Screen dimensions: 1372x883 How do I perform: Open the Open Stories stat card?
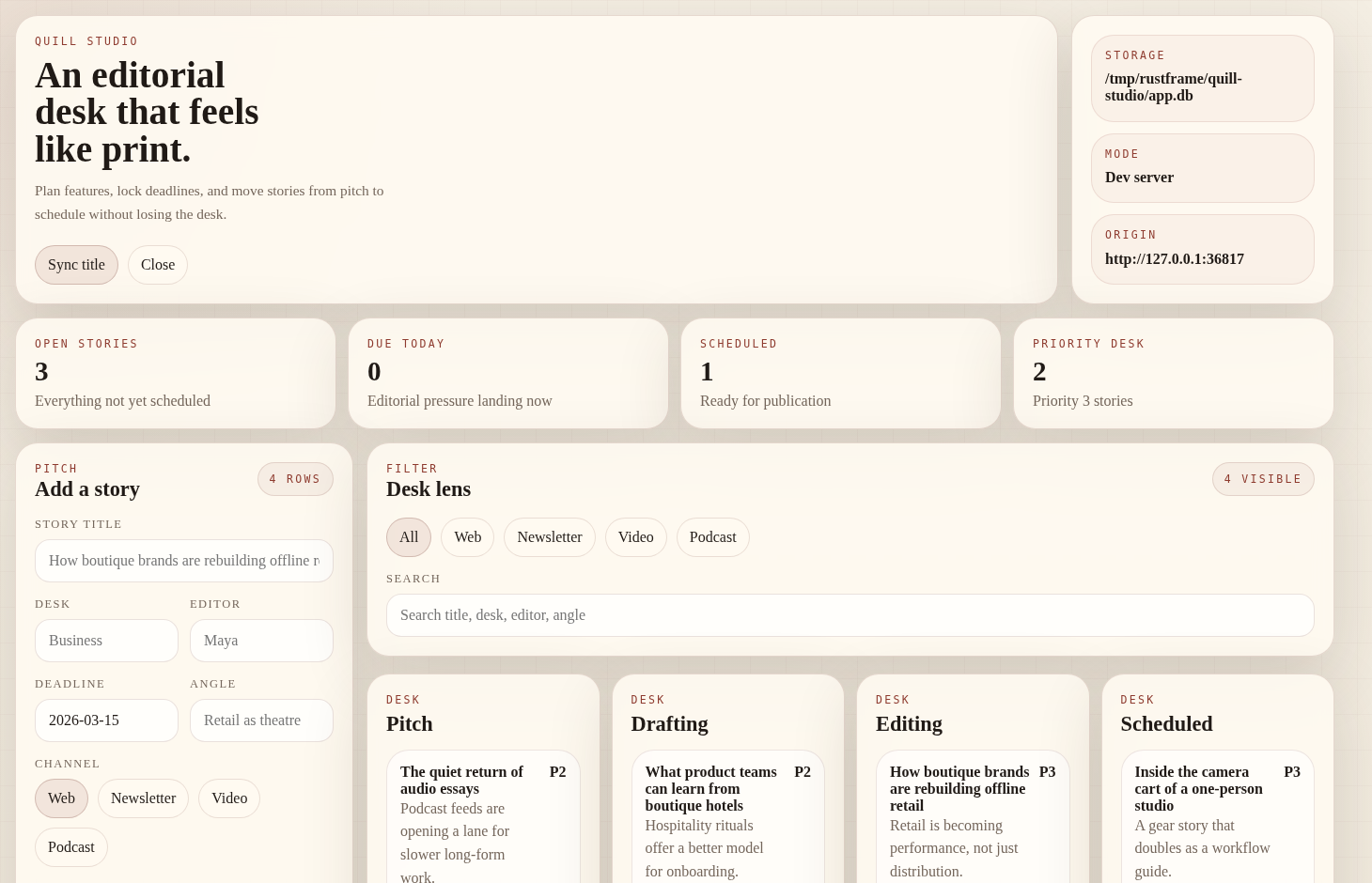point(175,373)
